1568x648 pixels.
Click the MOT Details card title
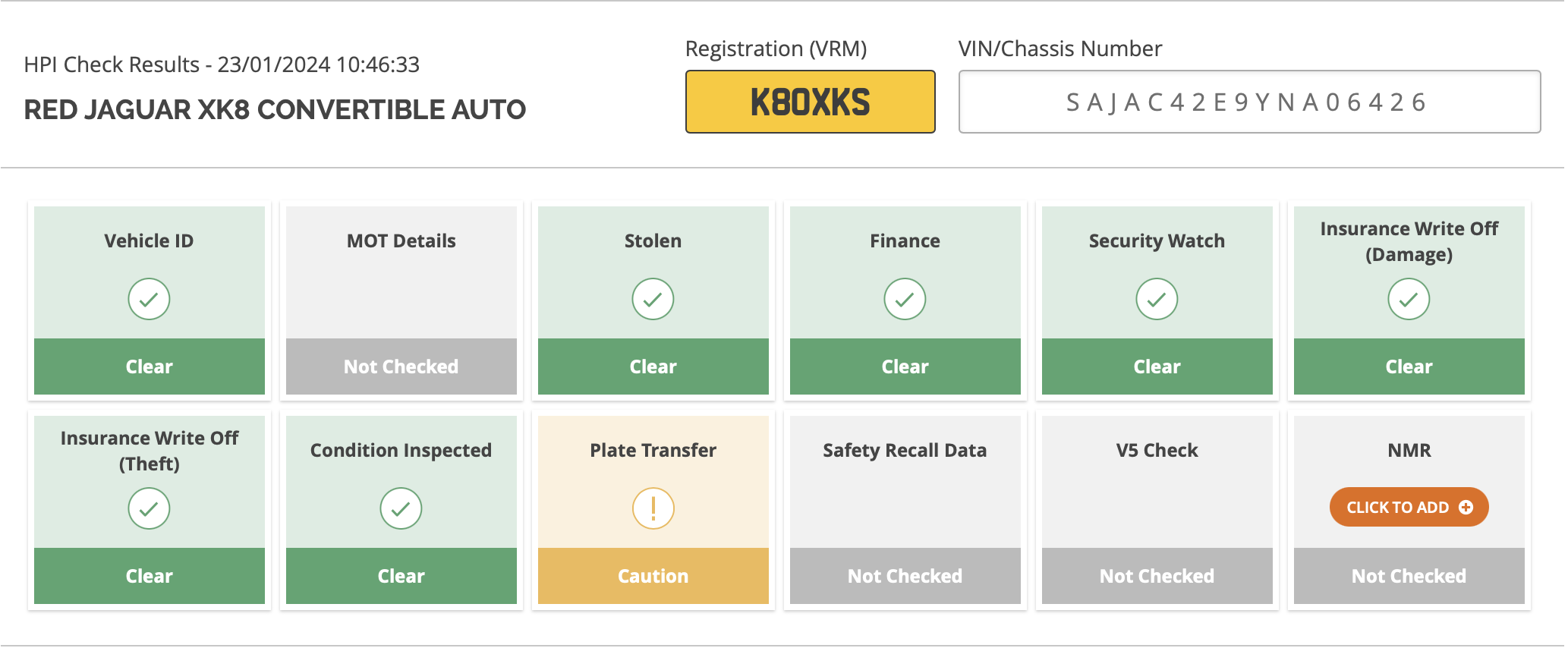pyautogui.click(x=401, y=241)
